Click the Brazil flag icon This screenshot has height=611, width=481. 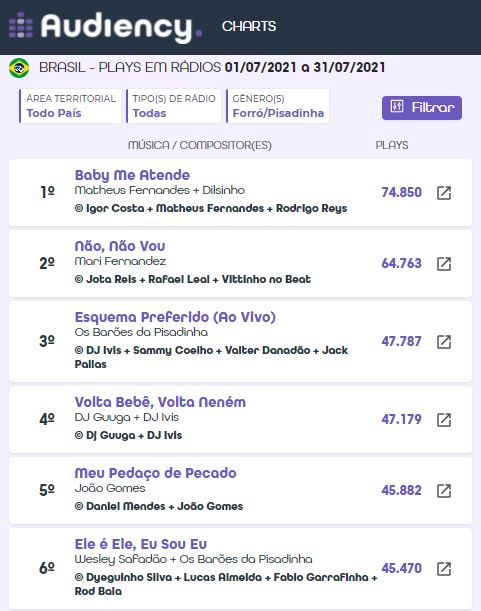point(19,68)
